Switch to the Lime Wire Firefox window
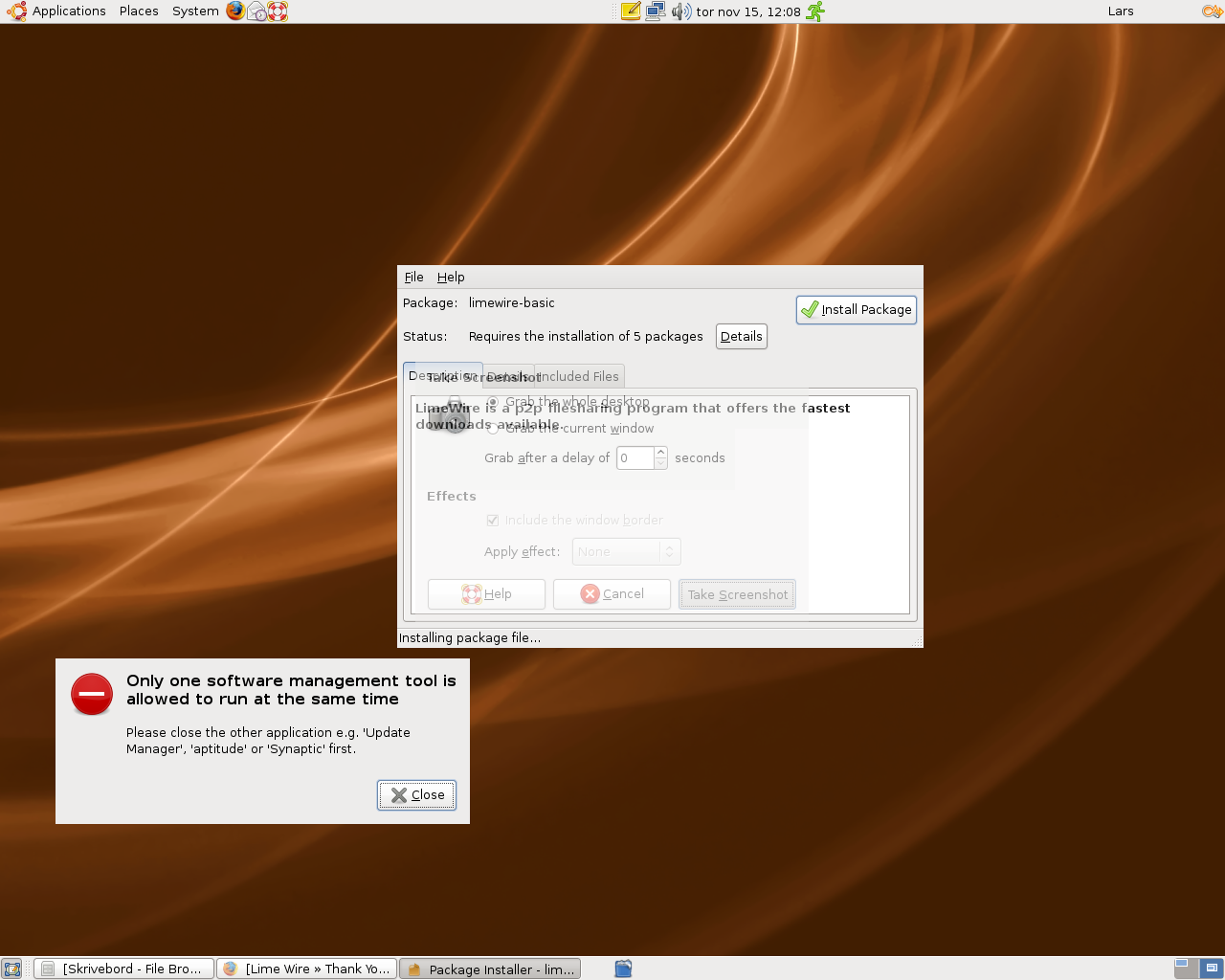Viewport: 1225px width, 980px height. click(306, 969)
